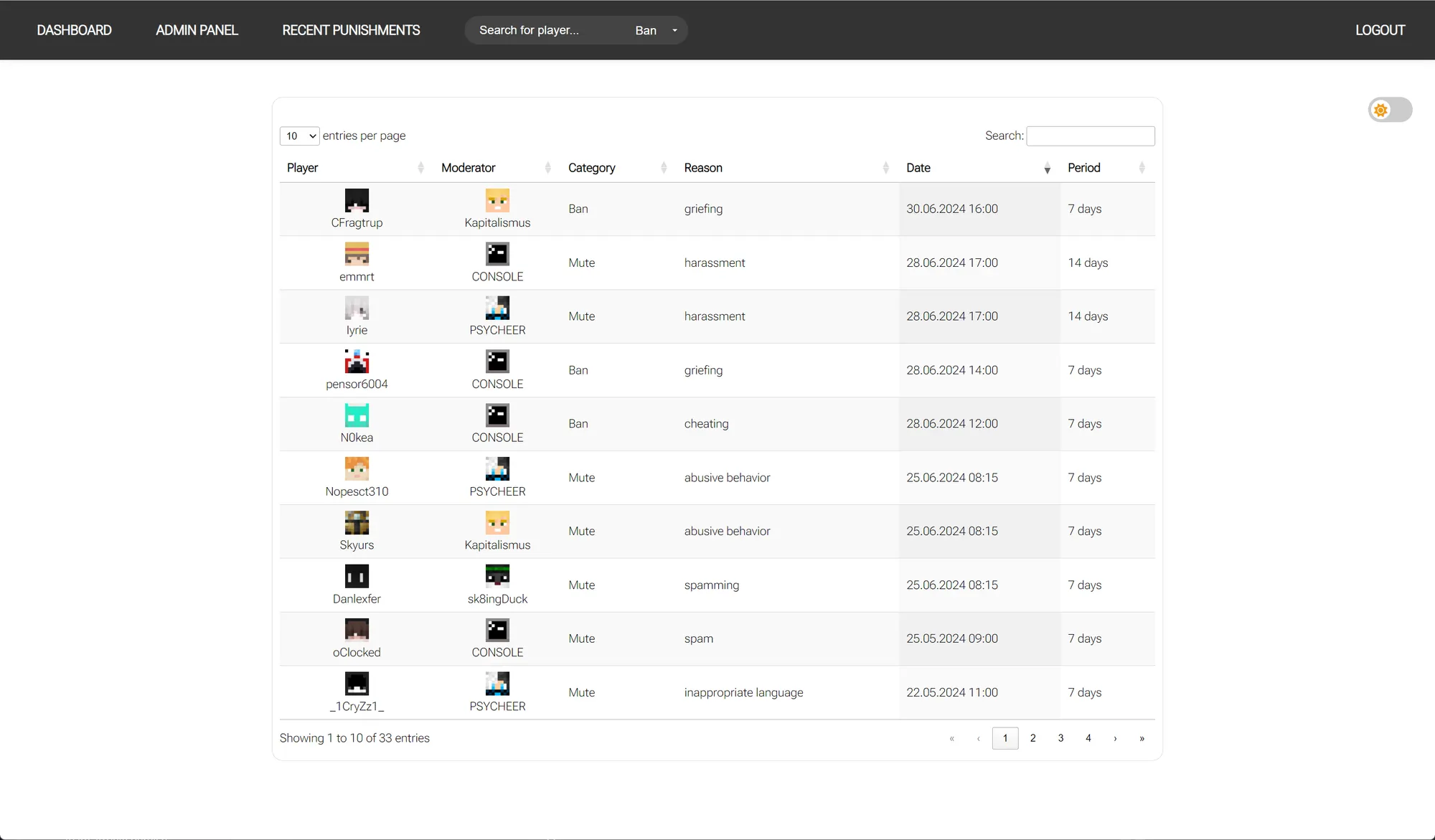1435x840 pixels.
Task: Open PSYCHEER's avatar in the lyrie row
Action: click(x=497, y=308)
